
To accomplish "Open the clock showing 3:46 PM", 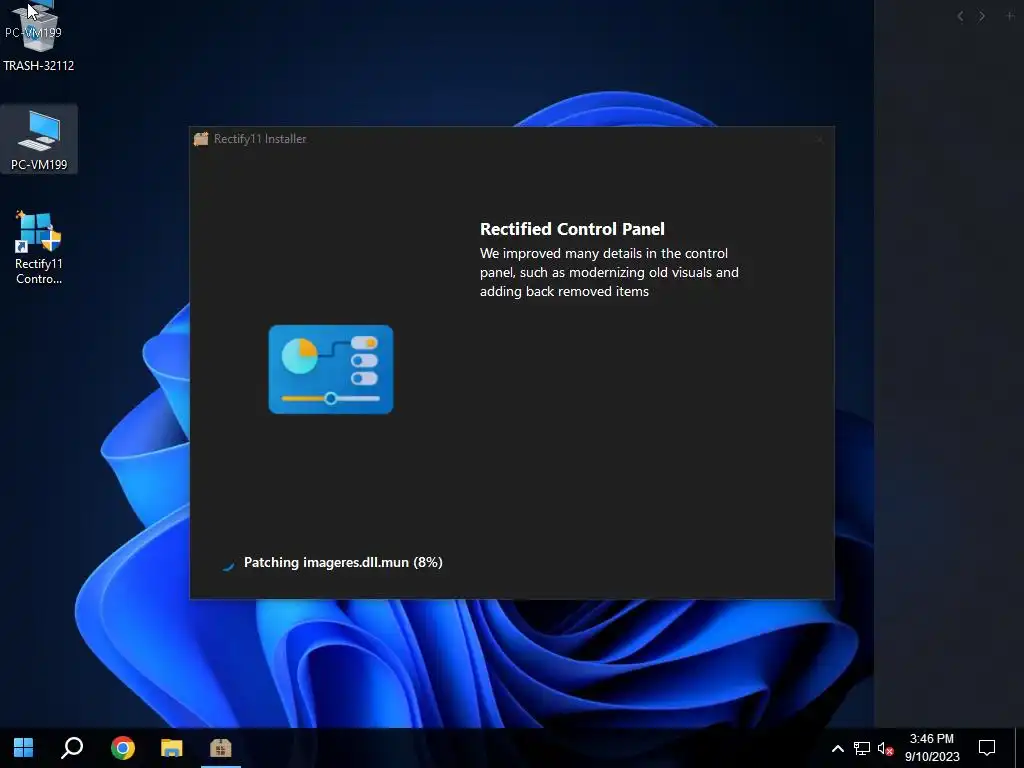I will point(932,748).
